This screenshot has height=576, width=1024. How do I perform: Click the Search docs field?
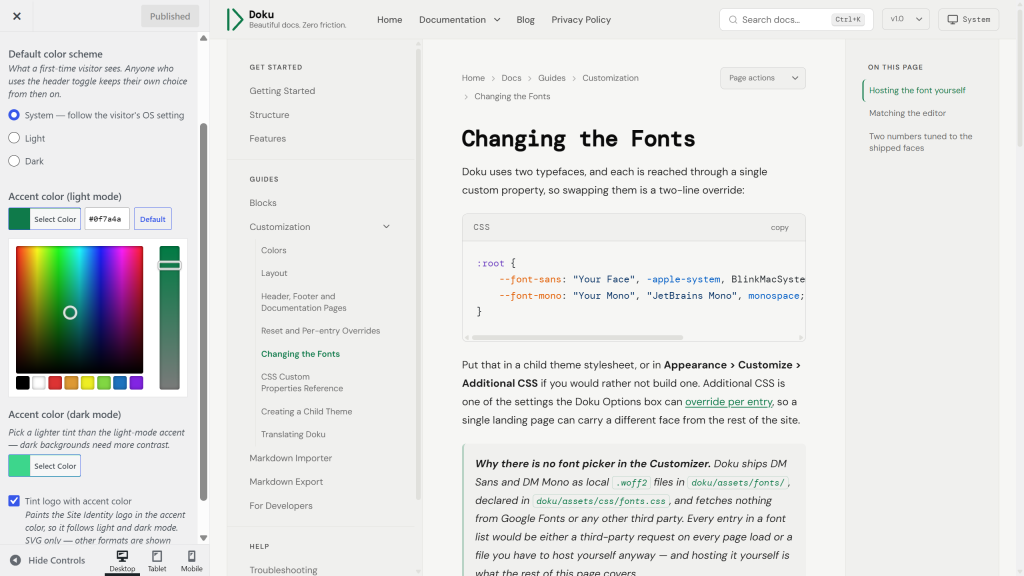796,20
